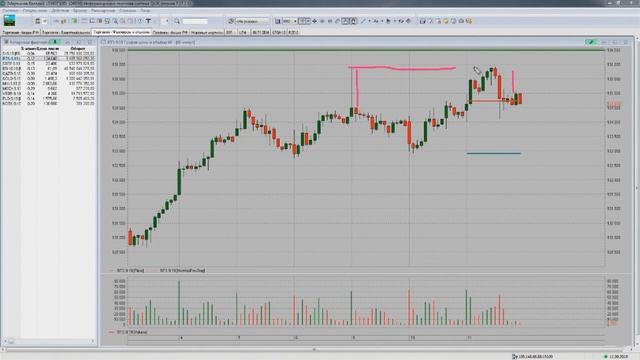Open the Сервисы menu
640x360 pixels.
tap(128, 11)
